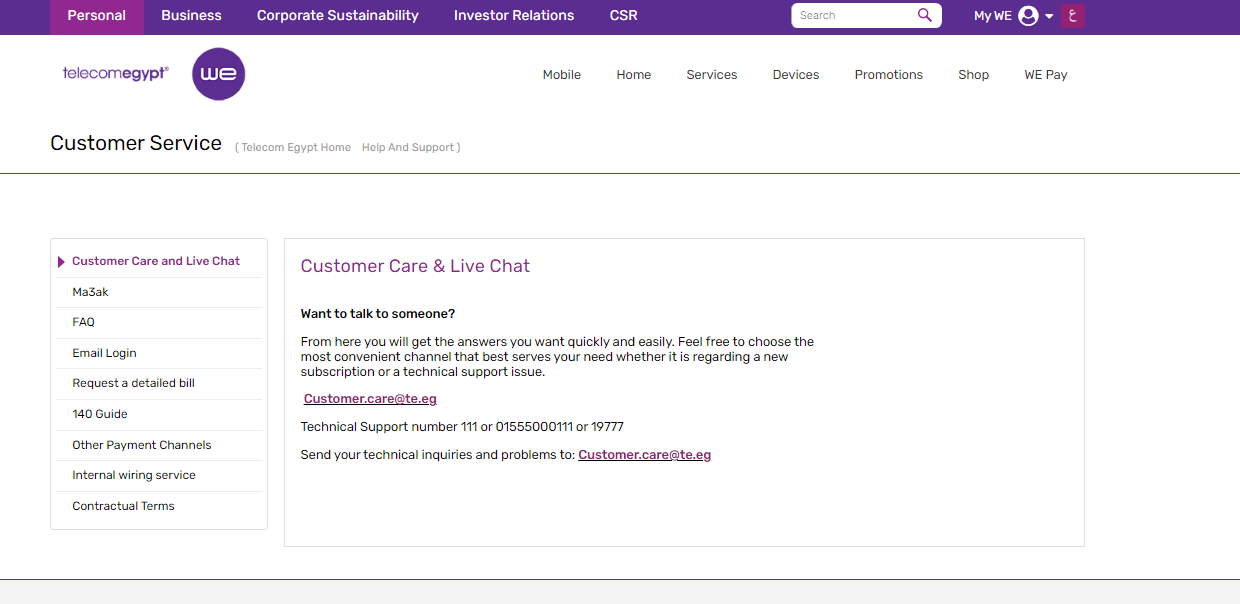Screen dimensions: 1240x604
Task: Open the Contractual Terms link
Action: pyautogui.click(x=123, y=506)
